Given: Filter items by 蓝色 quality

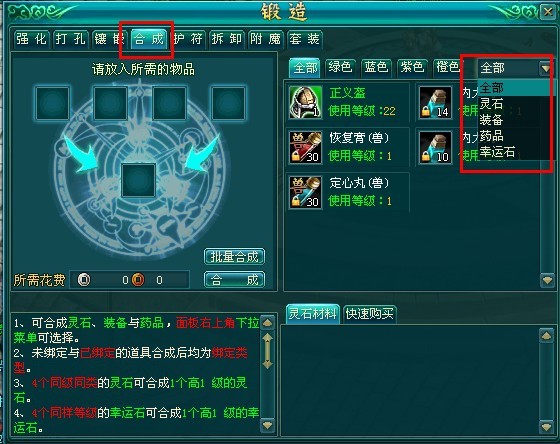Looking at the screenshot, I should pos(376,67).
